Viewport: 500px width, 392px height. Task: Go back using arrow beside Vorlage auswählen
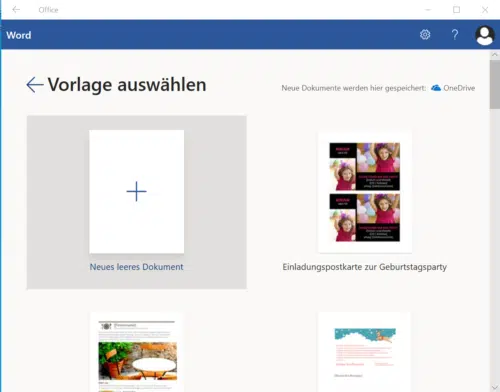[x=35, y=85]
